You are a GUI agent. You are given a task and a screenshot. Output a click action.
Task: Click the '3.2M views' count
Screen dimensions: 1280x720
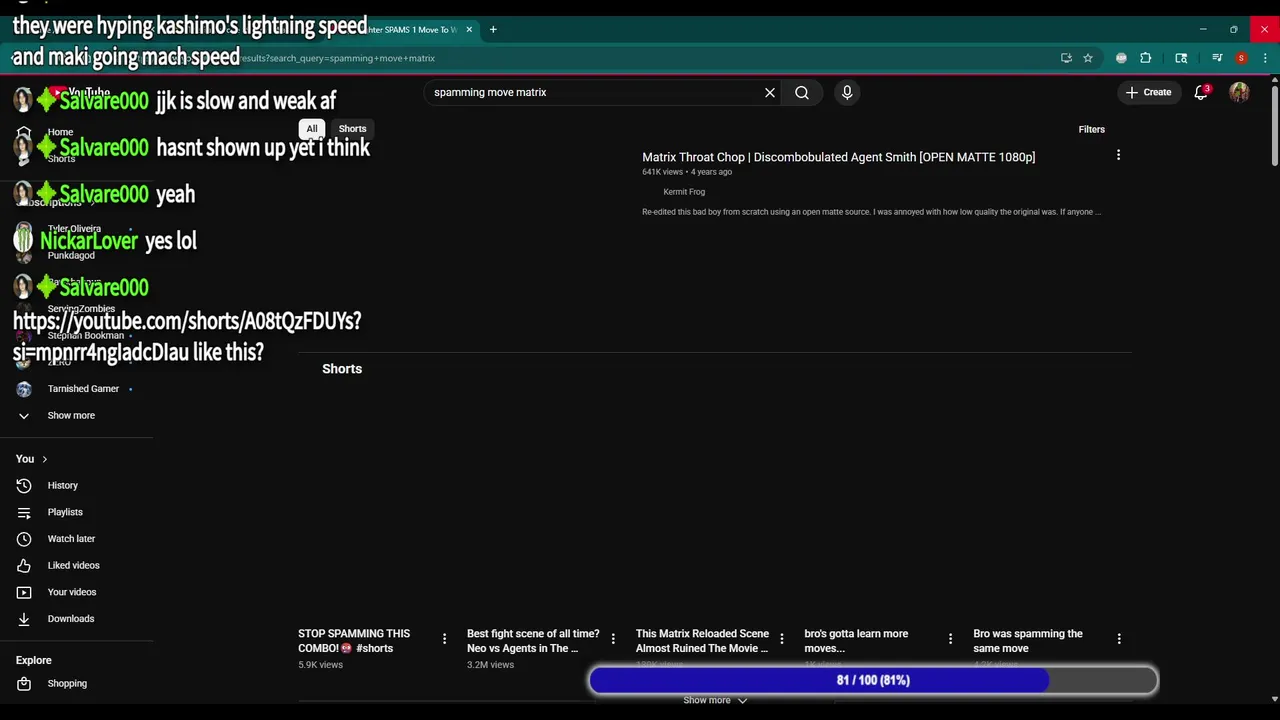pyautogui.click(x=490, y=665)
